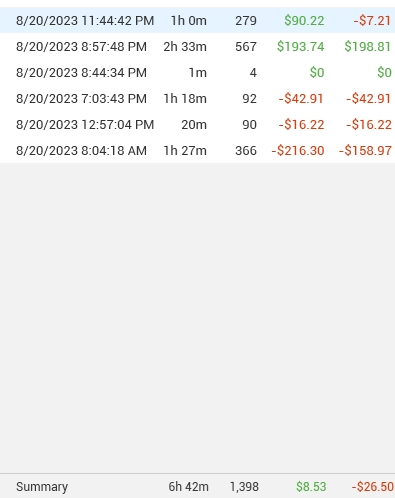Select the 12:57:04 PM session row
Screen dimensions: 395x498
coord(197,124)
